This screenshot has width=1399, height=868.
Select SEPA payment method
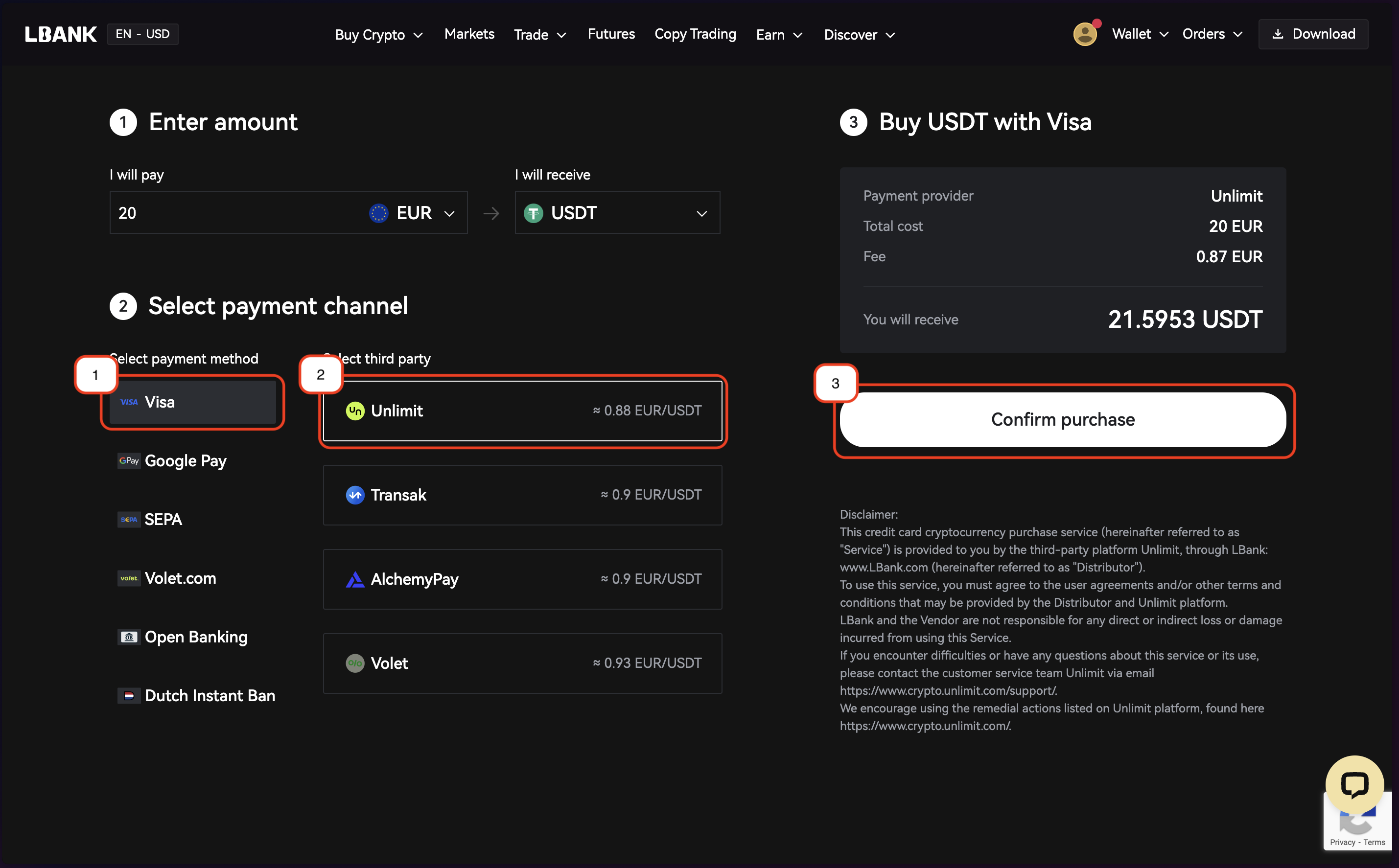coord(193,520)
